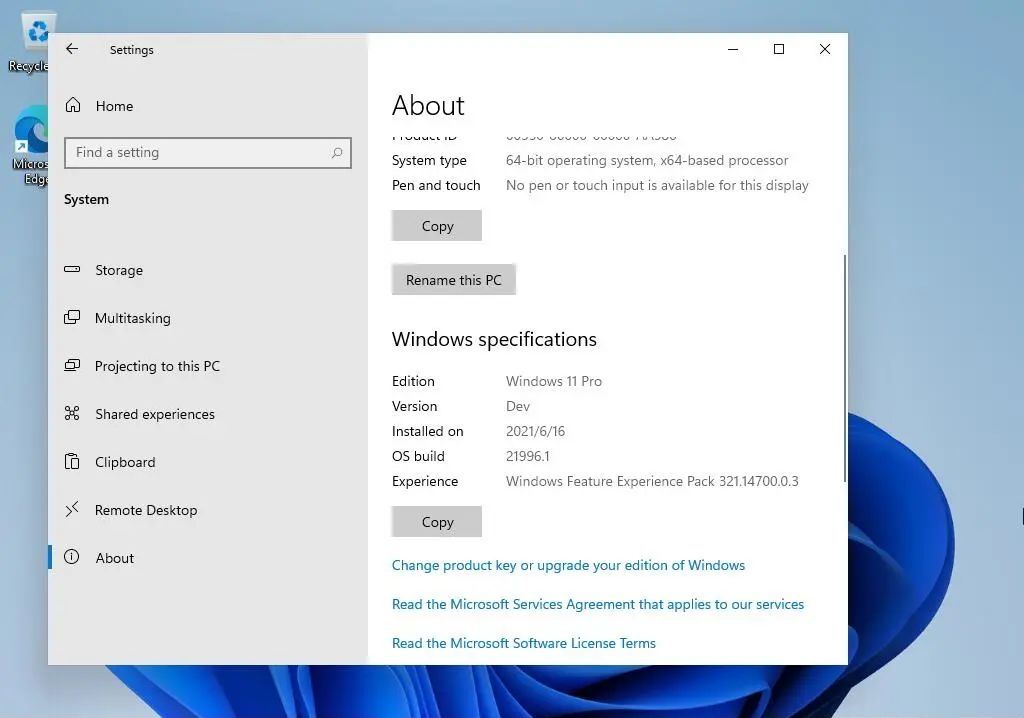1024x718 pixels.
Task: Open the Home icon in sidebar
Action: [x=73, y=105]
